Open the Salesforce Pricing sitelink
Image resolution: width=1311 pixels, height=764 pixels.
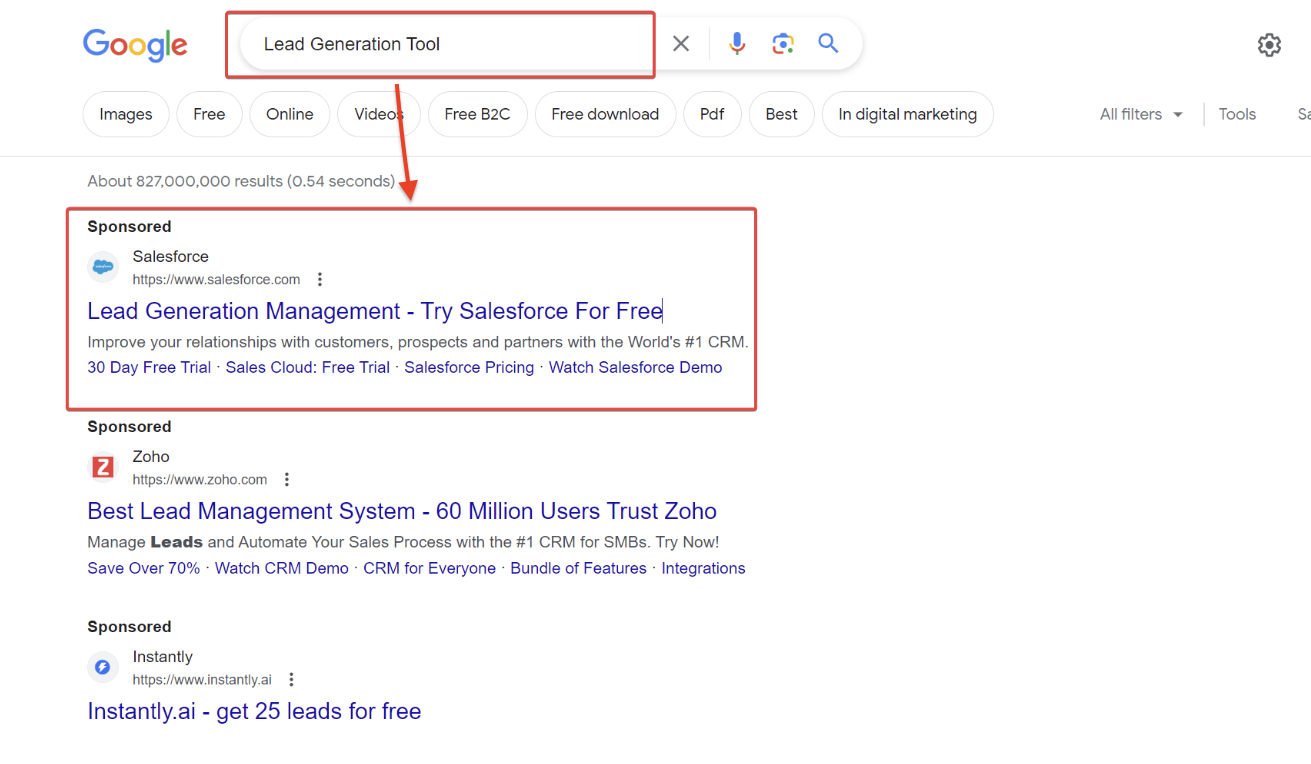point(469,367)
